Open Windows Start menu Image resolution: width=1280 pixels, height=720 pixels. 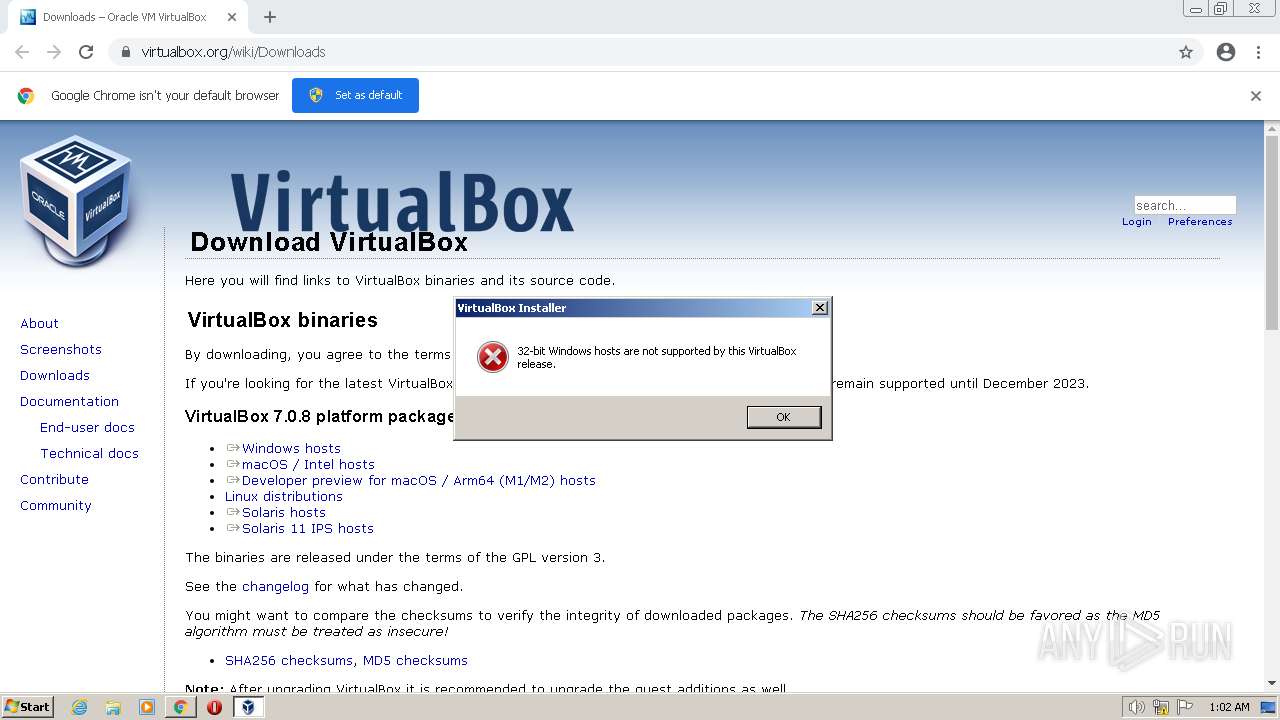coord(28,706)
